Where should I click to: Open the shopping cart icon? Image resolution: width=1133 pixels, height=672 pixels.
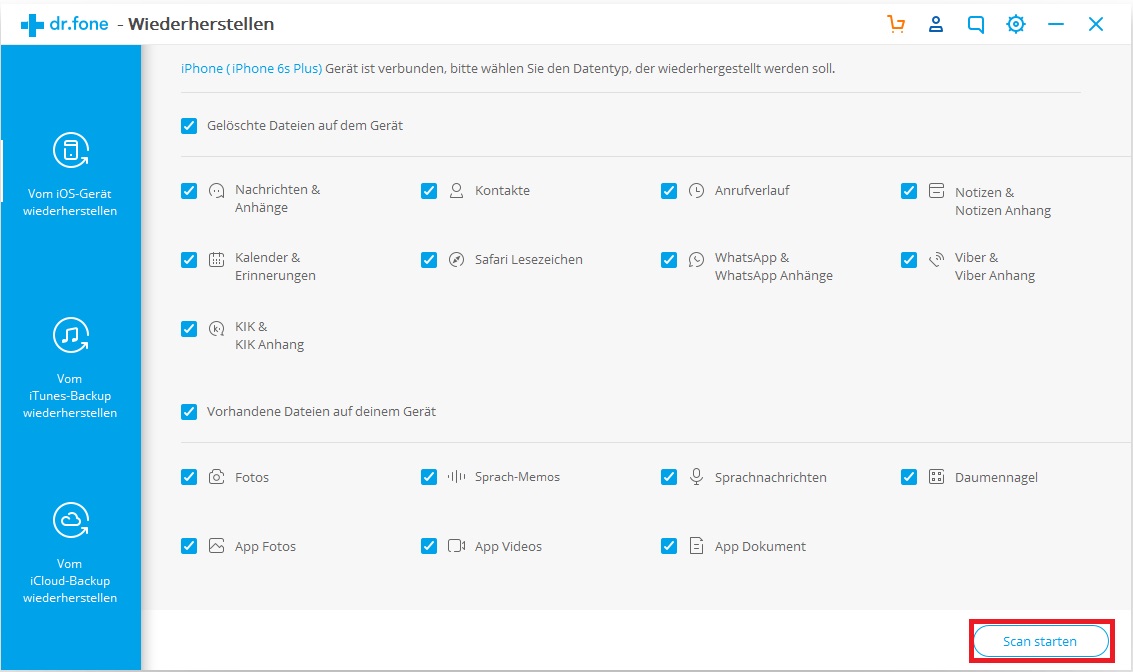(896, 24)
